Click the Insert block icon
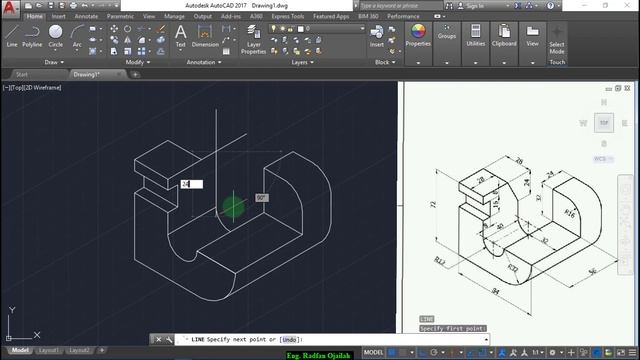The image size is (640, 360). point(376,36)
